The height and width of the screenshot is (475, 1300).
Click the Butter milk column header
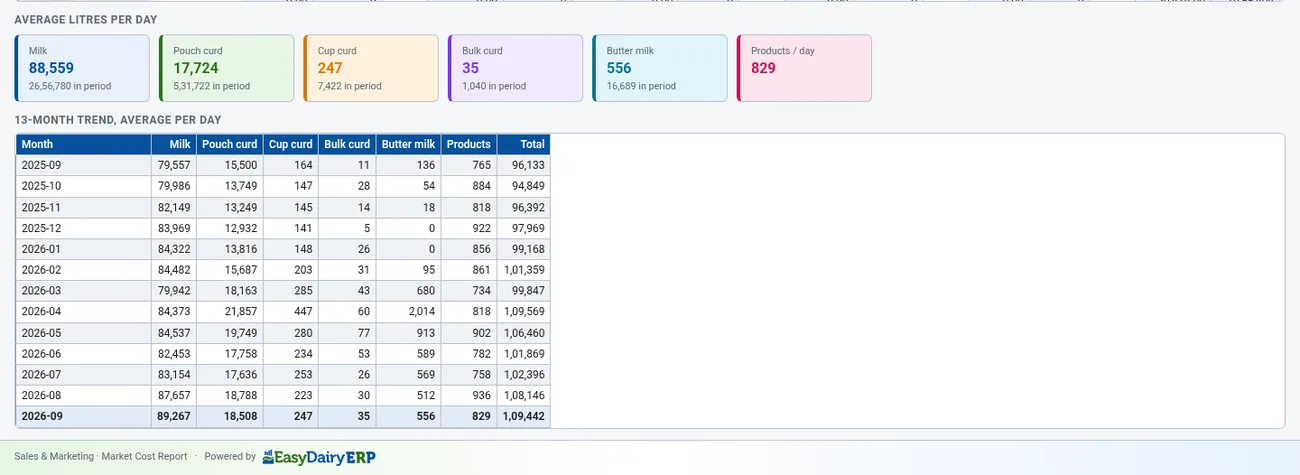coord(409,144)
